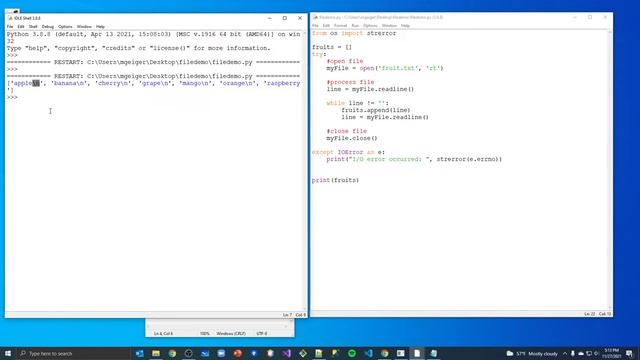Open the Window menu in filedemo.py editor

pyautogui.click(x=389, y=26)
